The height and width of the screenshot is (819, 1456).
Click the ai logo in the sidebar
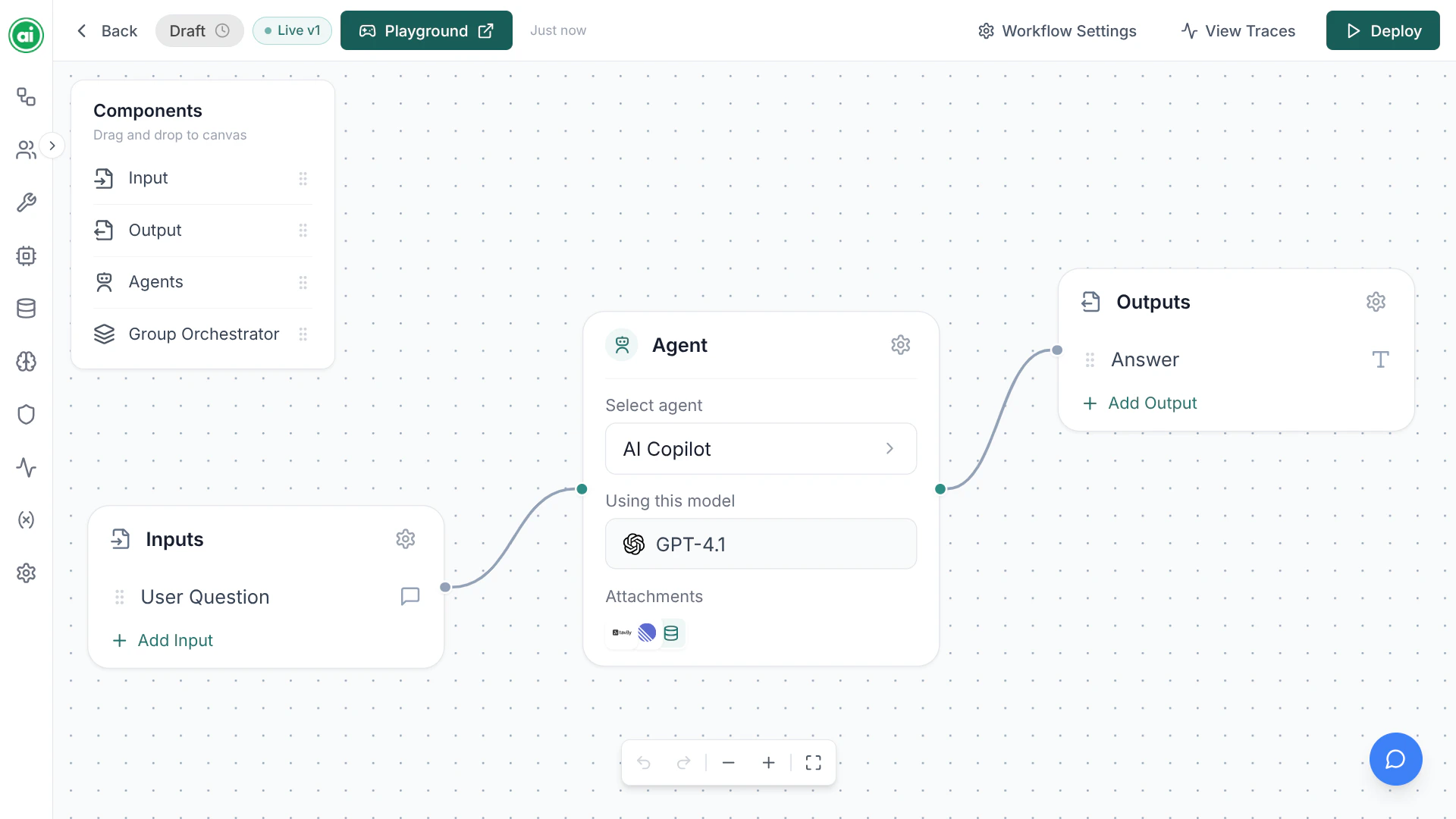point(27,34)
